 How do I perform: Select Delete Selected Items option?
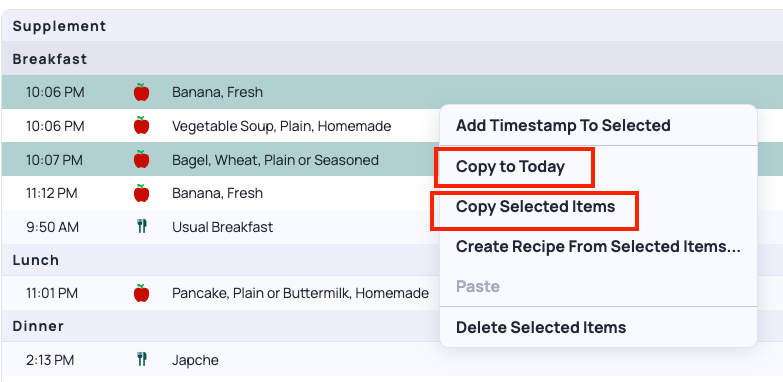541,328
